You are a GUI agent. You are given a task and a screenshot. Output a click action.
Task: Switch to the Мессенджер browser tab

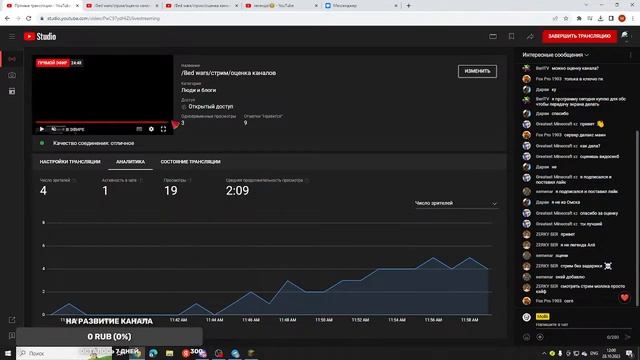(362, 6)
